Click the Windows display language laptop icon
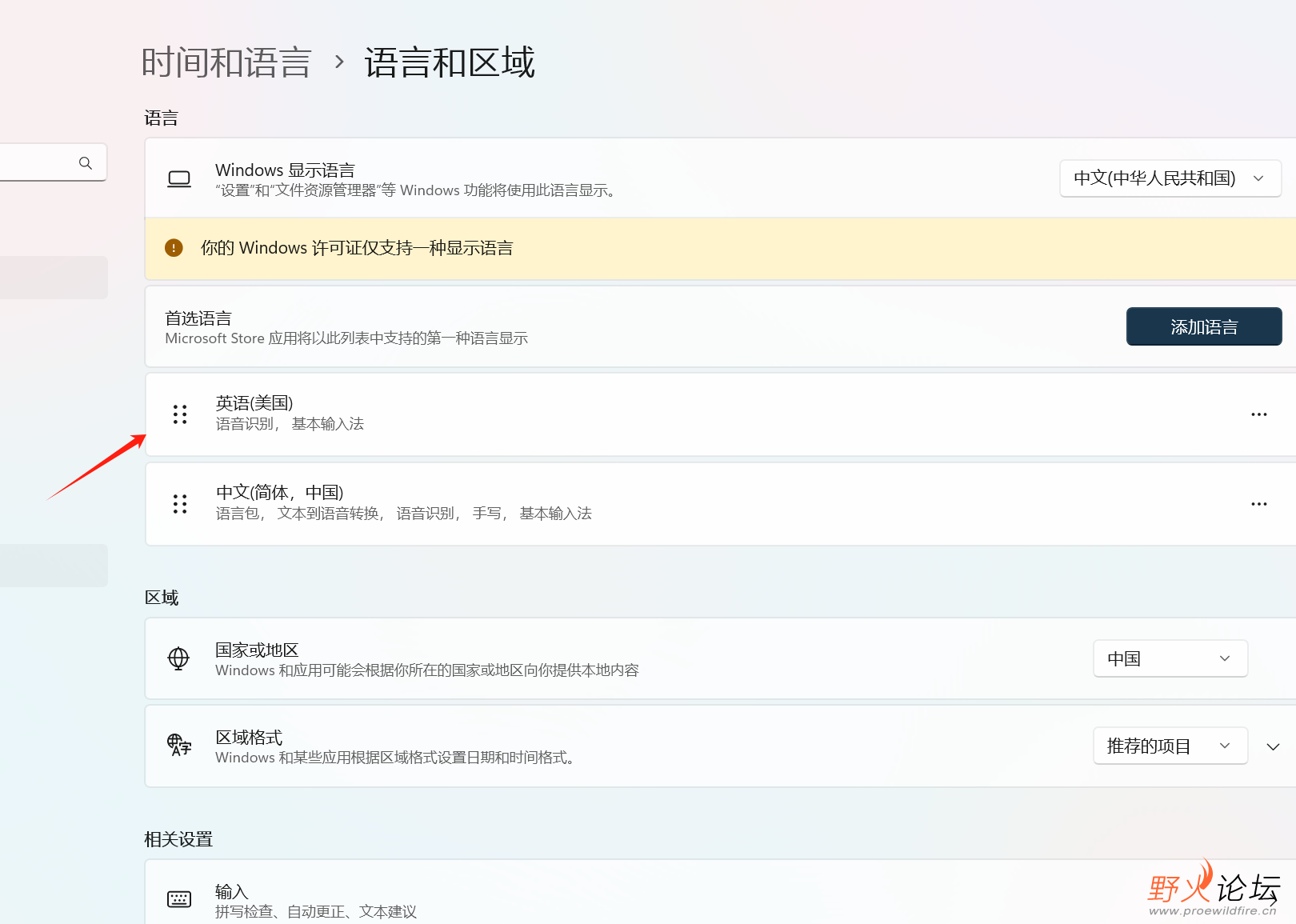Image resolution: width=1296 pixels, height=924 pixels. pyautogui.click(x=179, y=178)
